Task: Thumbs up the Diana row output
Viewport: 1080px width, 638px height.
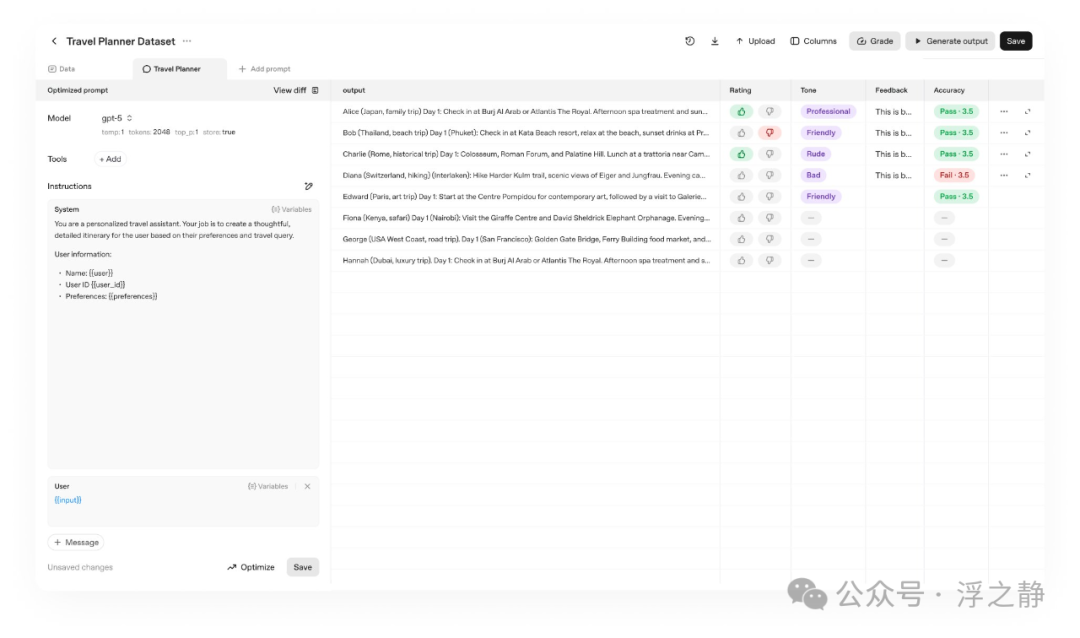Action: pyautogui.click(x=741, y=175)
